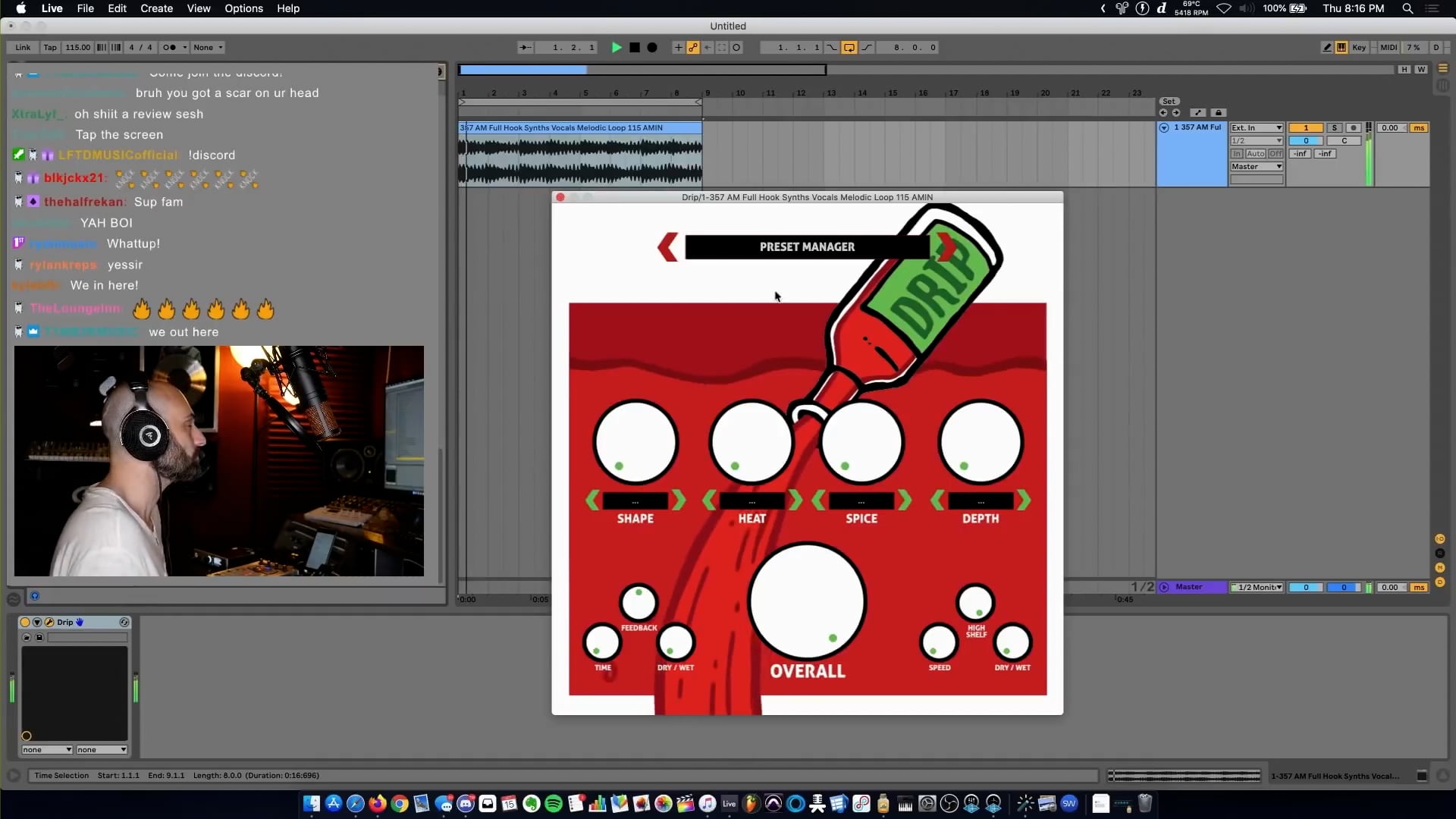This screenshot has height=819, width=1456.
Task: Open the Ext. In input dropdown
Action: (1257, 127)
